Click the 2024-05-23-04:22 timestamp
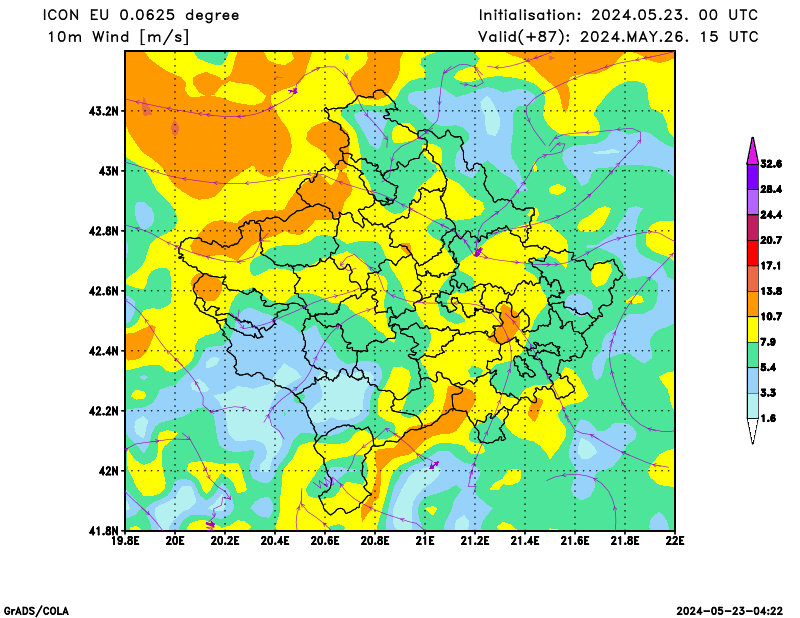The image size is (800, 618). (730, 611)
